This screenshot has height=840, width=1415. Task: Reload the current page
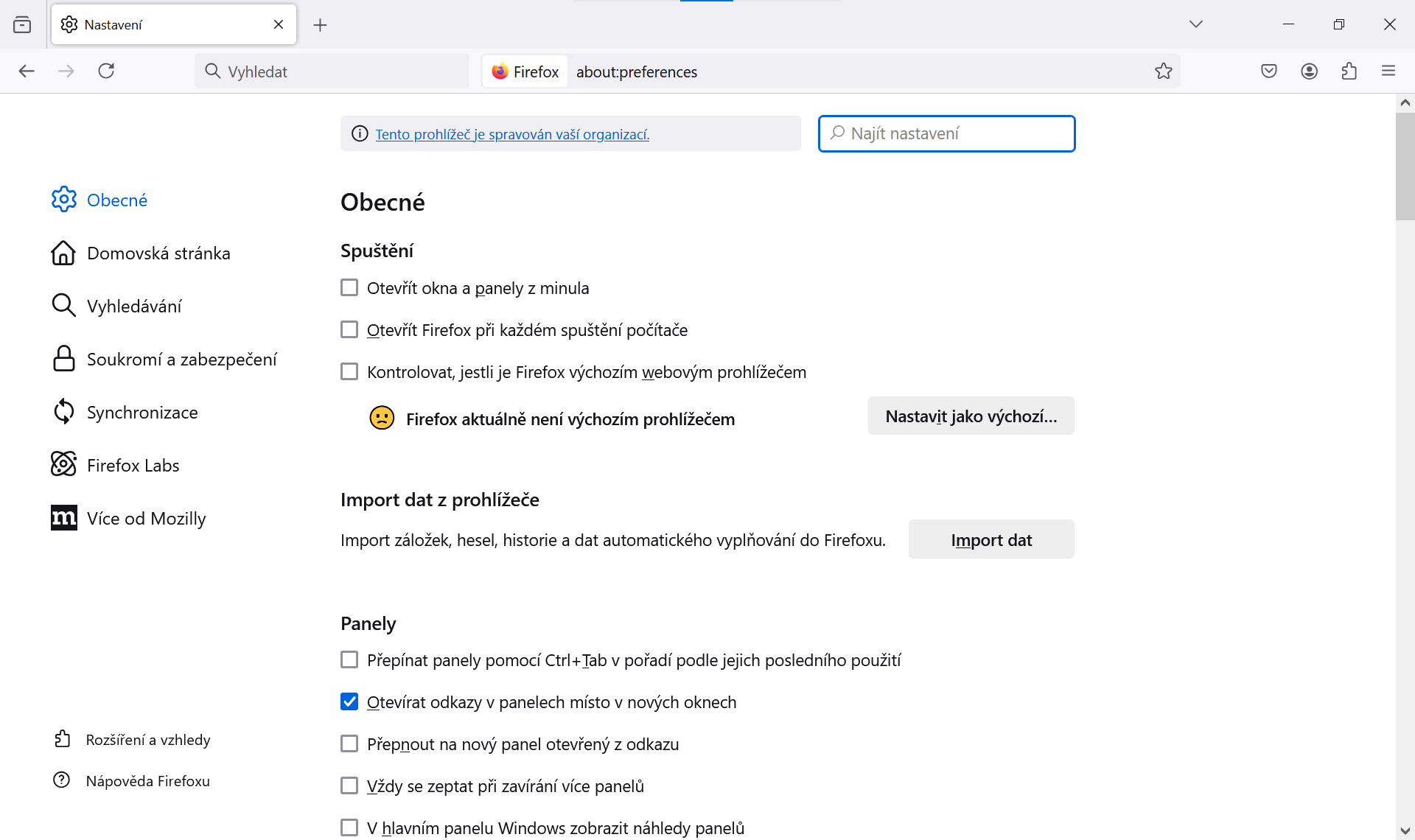(x=106, y=71)
